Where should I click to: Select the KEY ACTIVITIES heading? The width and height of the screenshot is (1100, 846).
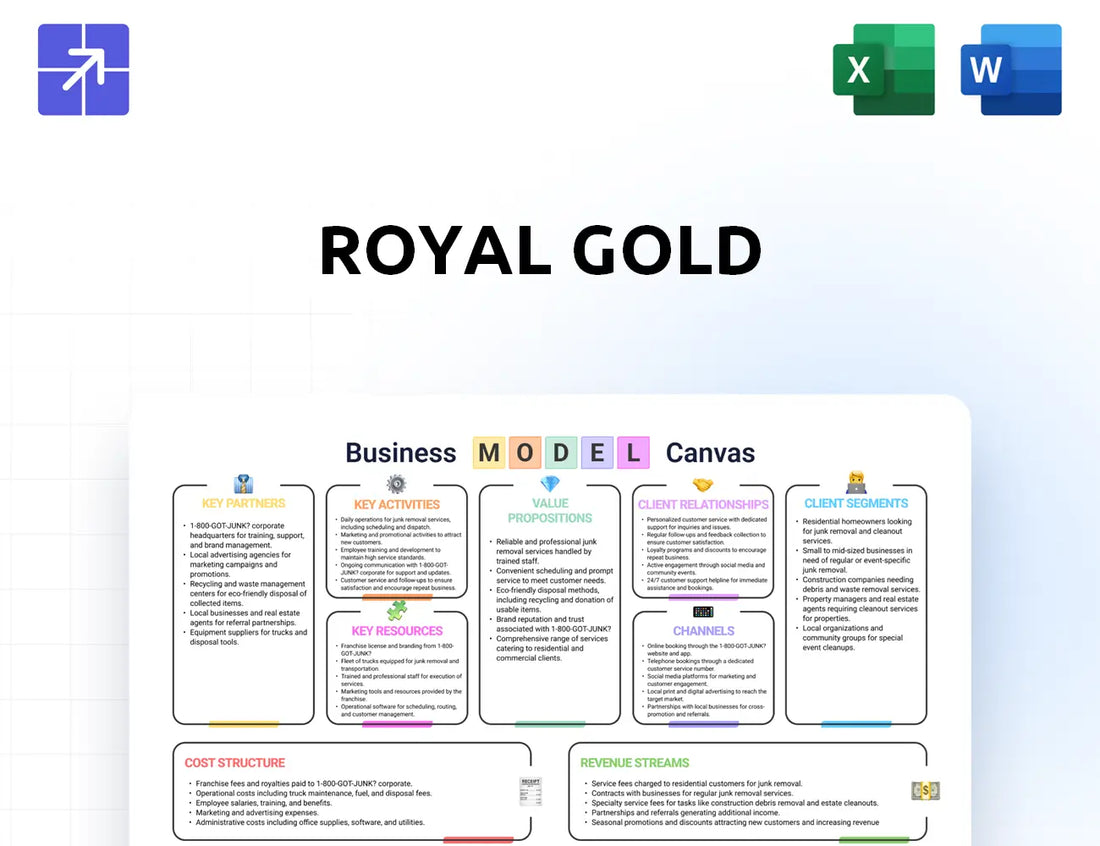[396, 505]
